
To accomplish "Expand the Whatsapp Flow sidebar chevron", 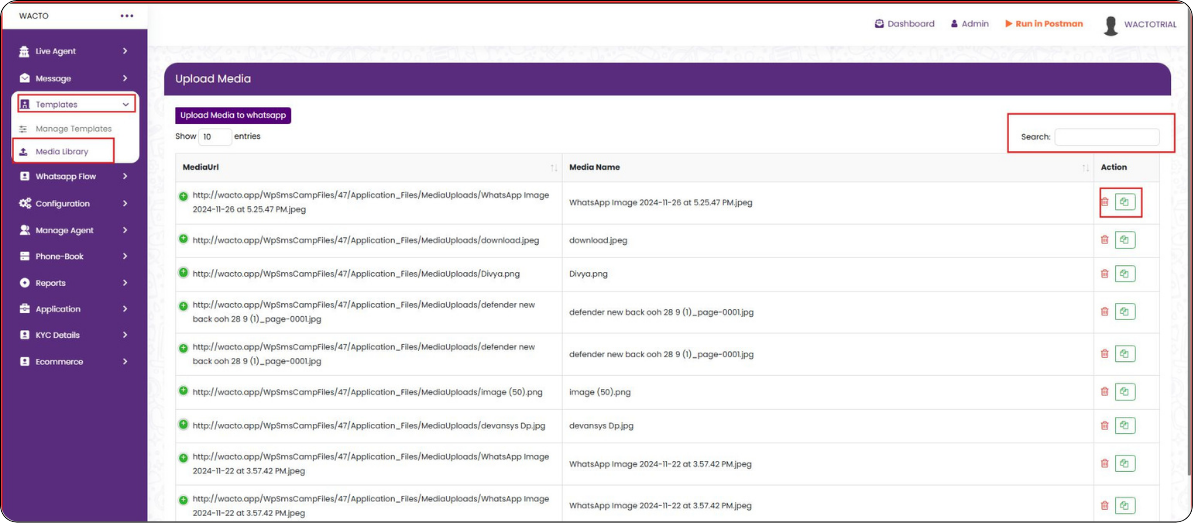I will point(125,177).
